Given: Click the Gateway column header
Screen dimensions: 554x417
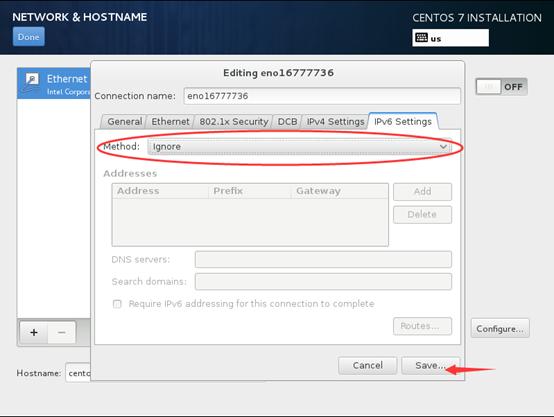Looking at the screenshot, I should click(x=339, y=191).
